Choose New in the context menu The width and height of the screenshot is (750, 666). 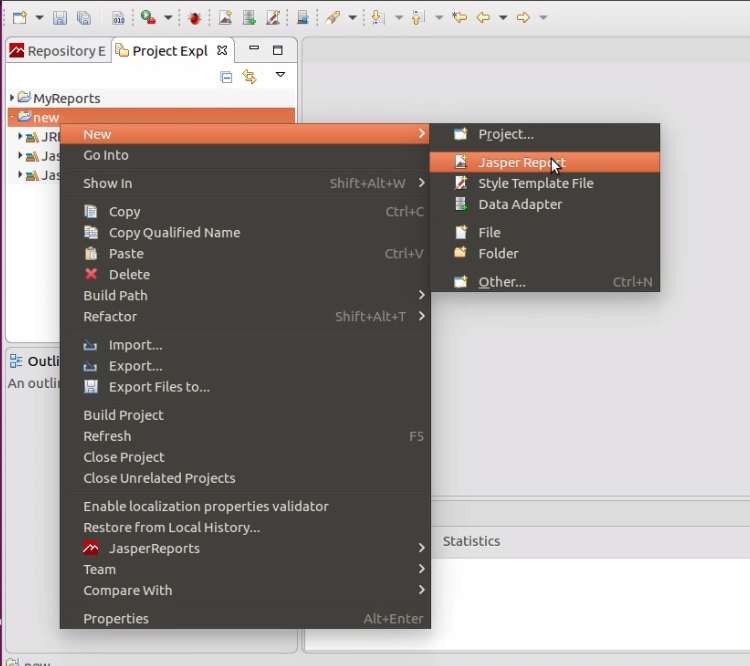tap(245, 134)
